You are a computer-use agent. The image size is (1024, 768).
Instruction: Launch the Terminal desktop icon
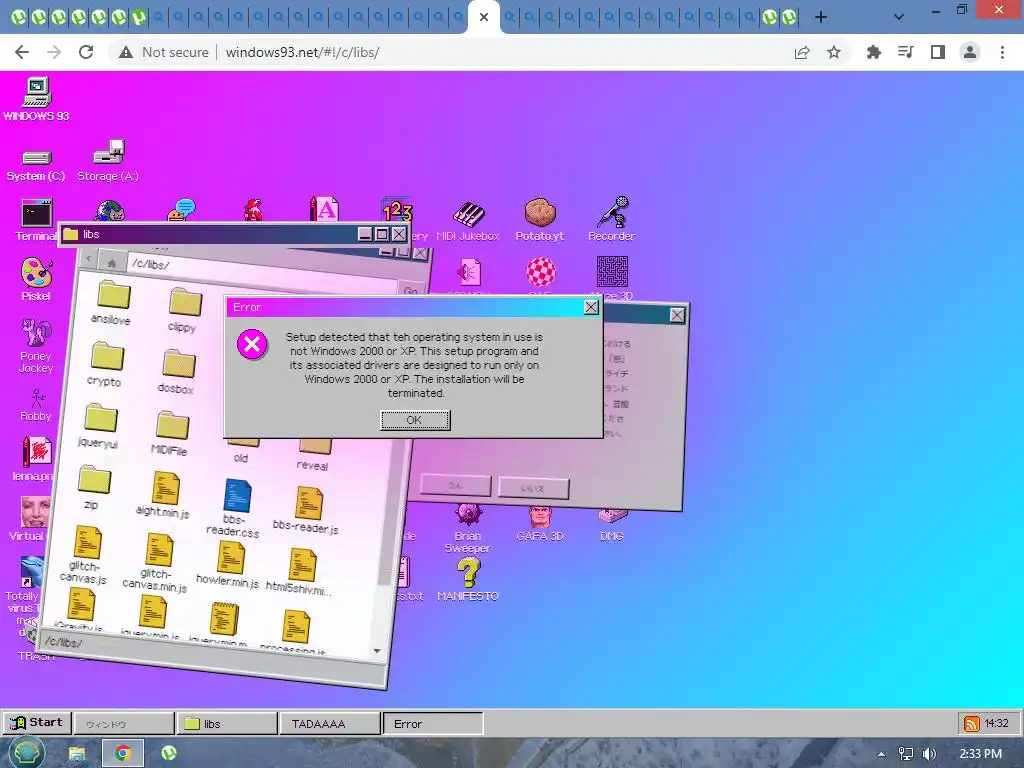(37, 220)
